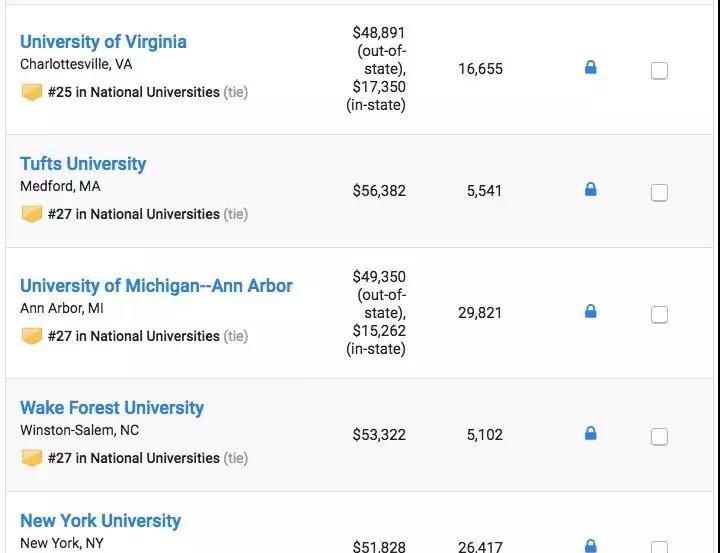Image resolution: width=720 pixels, height=553 pixels.
Task: Toggle the New York University checkbox
Action: [659, 547]
